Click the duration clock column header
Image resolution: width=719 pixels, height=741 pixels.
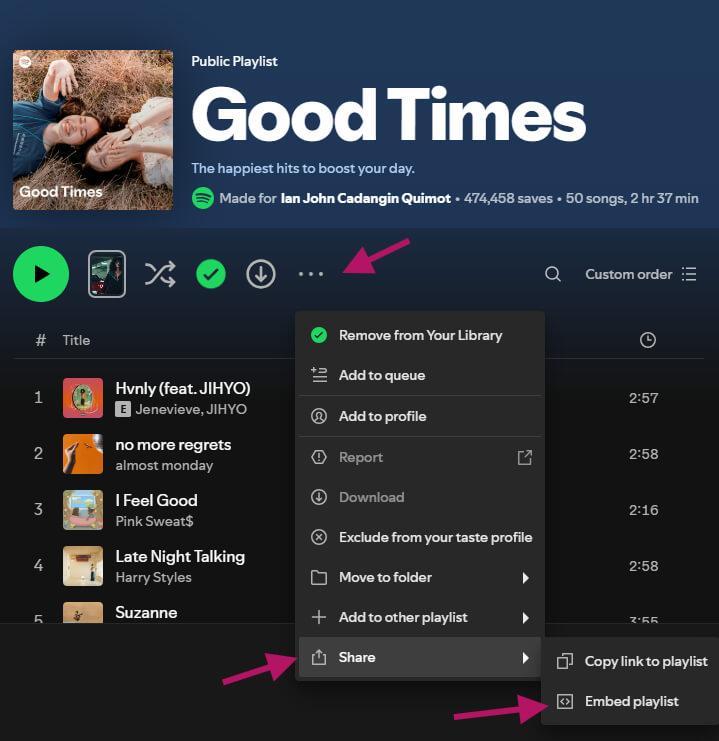point(648,340)
